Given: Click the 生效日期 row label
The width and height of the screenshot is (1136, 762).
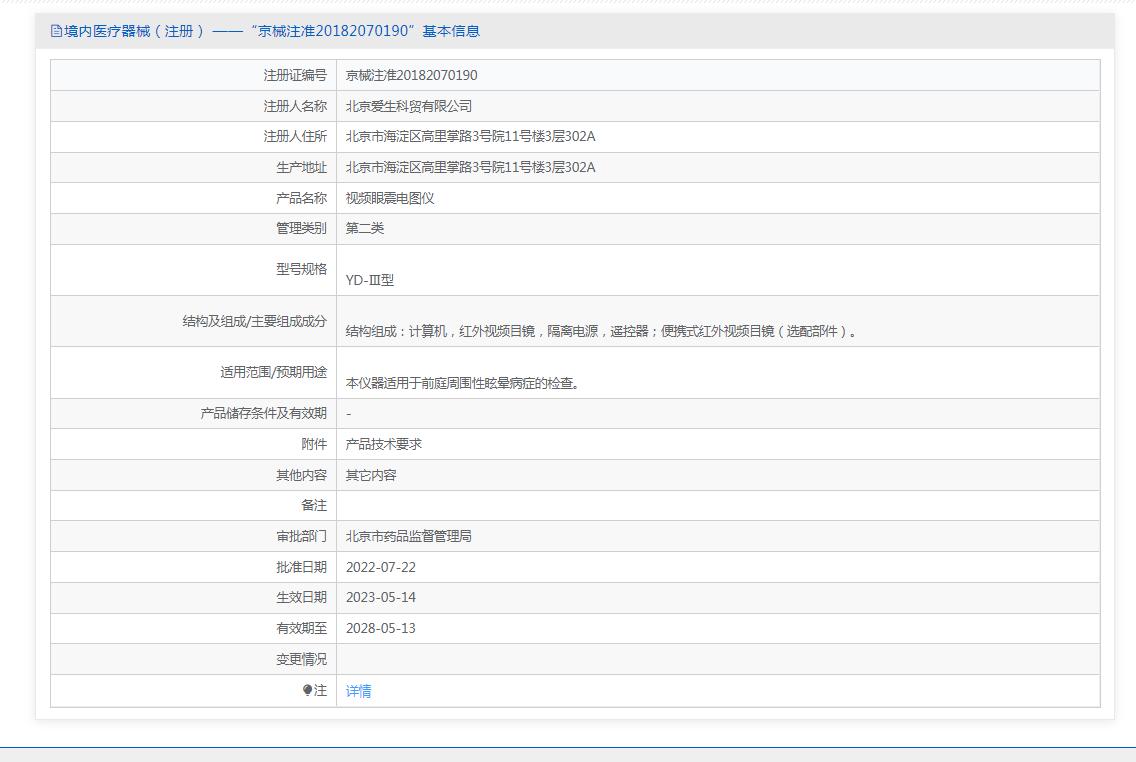Looking at the screenshot, I should 301,598.
